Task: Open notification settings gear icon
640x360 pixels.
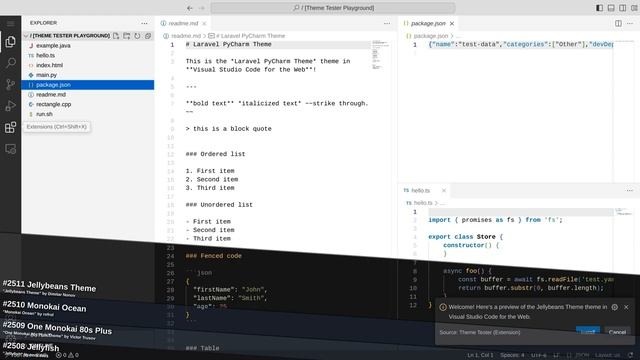Action: (615, 307)
